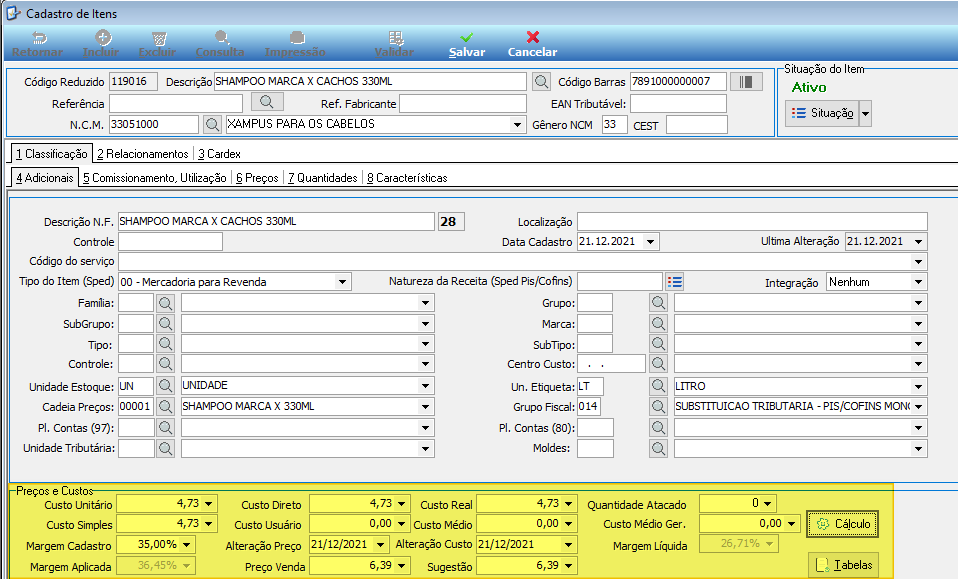The width and height of the screenshot is (958, 579).
Task: Open Margem Cadastro 35,00% dropdown
Action: click(186, 544)
